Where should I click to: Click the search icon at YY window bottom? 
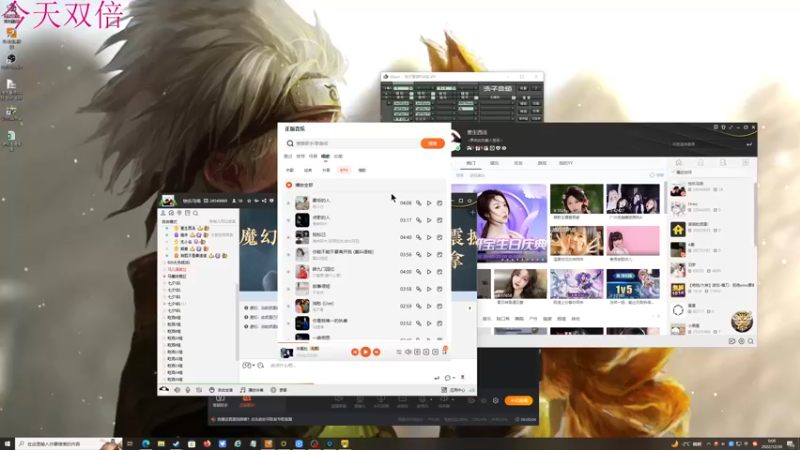[751, 341]
